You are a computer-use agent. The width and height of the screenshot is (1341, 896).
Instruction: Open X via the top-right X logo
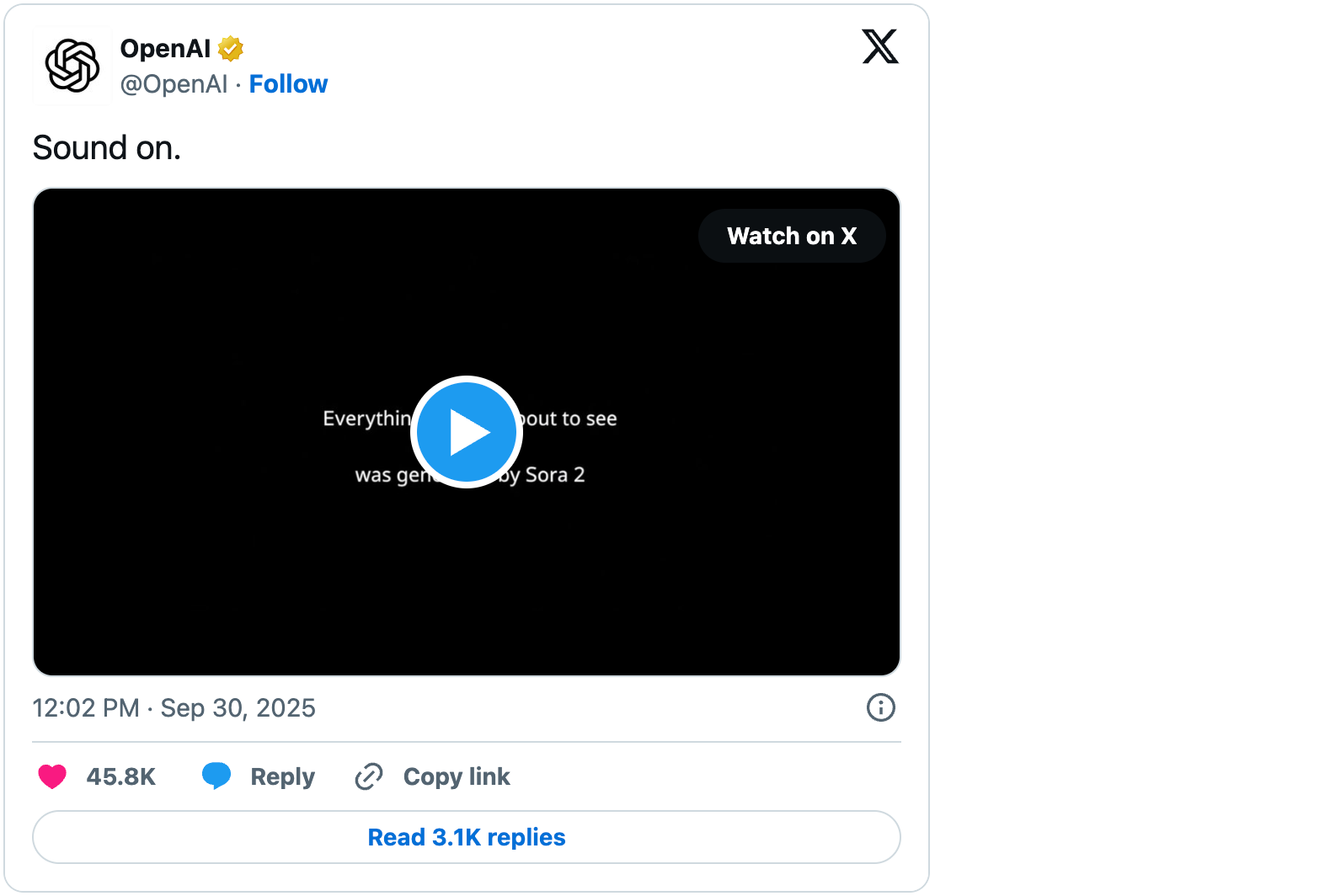tap(879, 46)
